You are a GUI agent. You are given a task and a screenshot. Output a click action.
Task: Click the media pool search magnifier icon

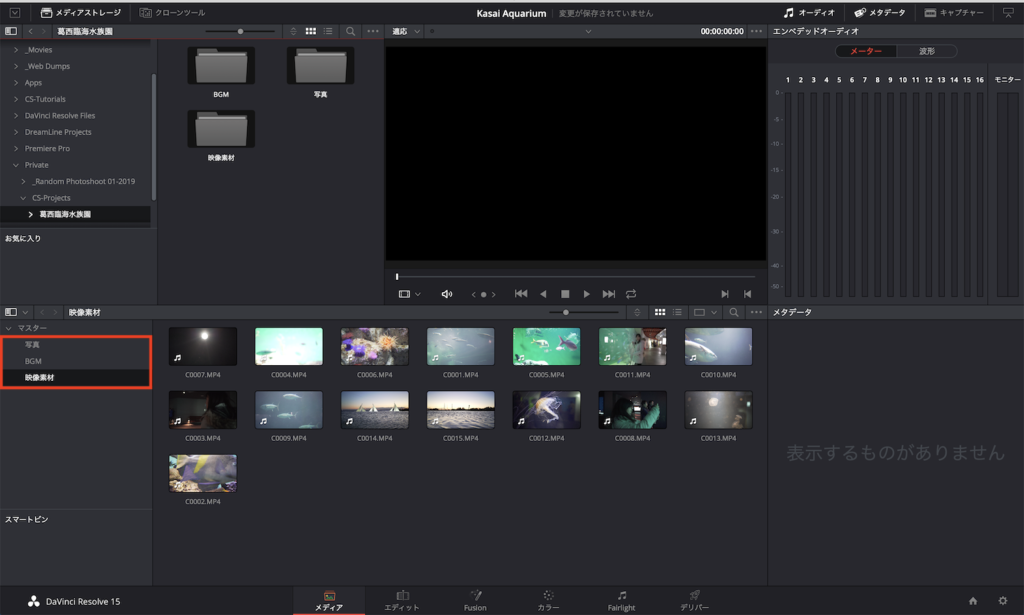(x=734, y=312)
